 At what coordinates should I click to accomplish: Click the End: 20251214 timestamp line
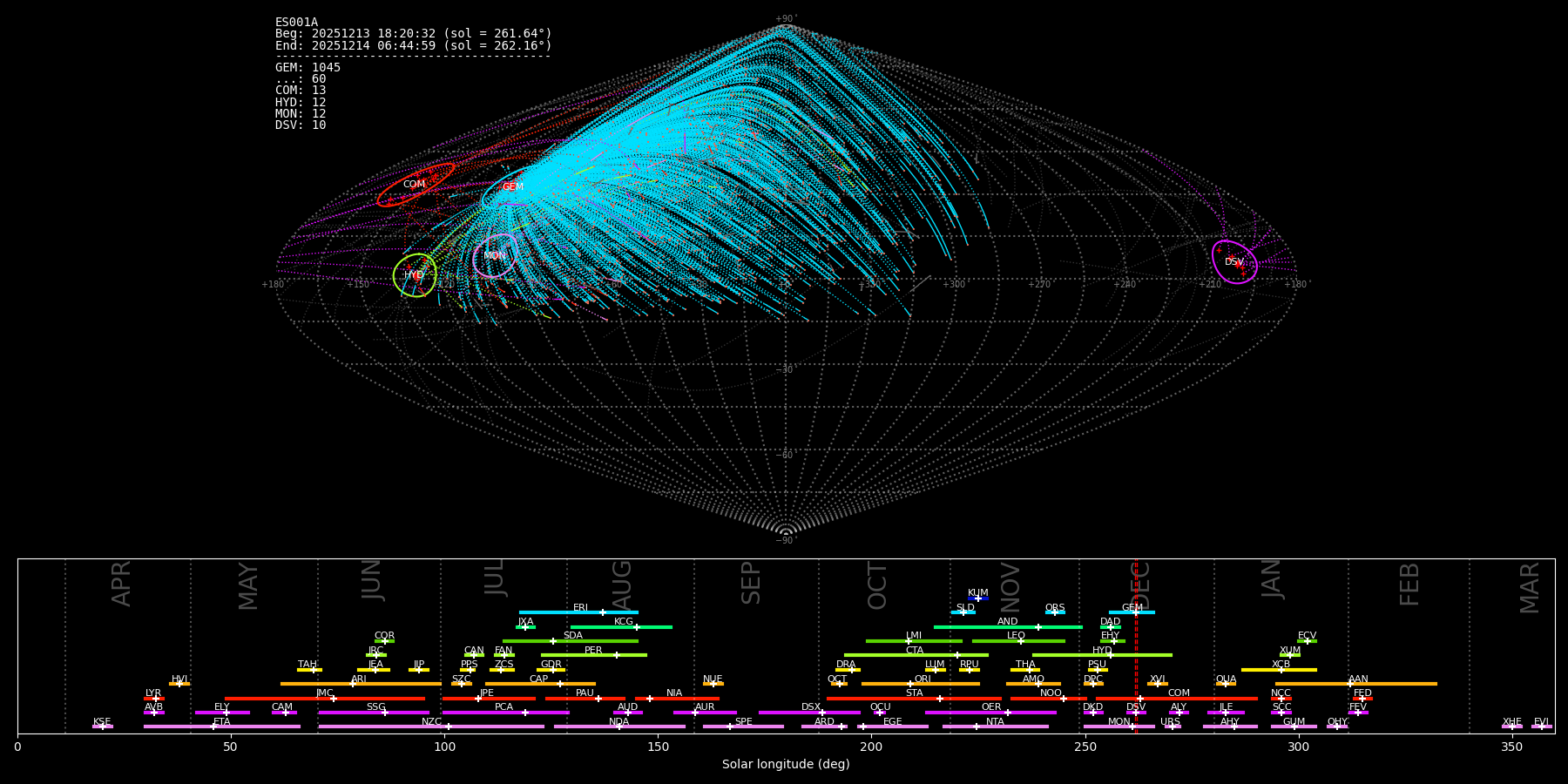point(414,45)
